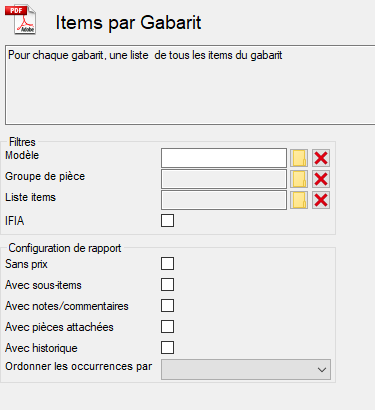Click the Groupe de pièce field
The height and width of the screenshot is (410, 375).
(224, 179)
